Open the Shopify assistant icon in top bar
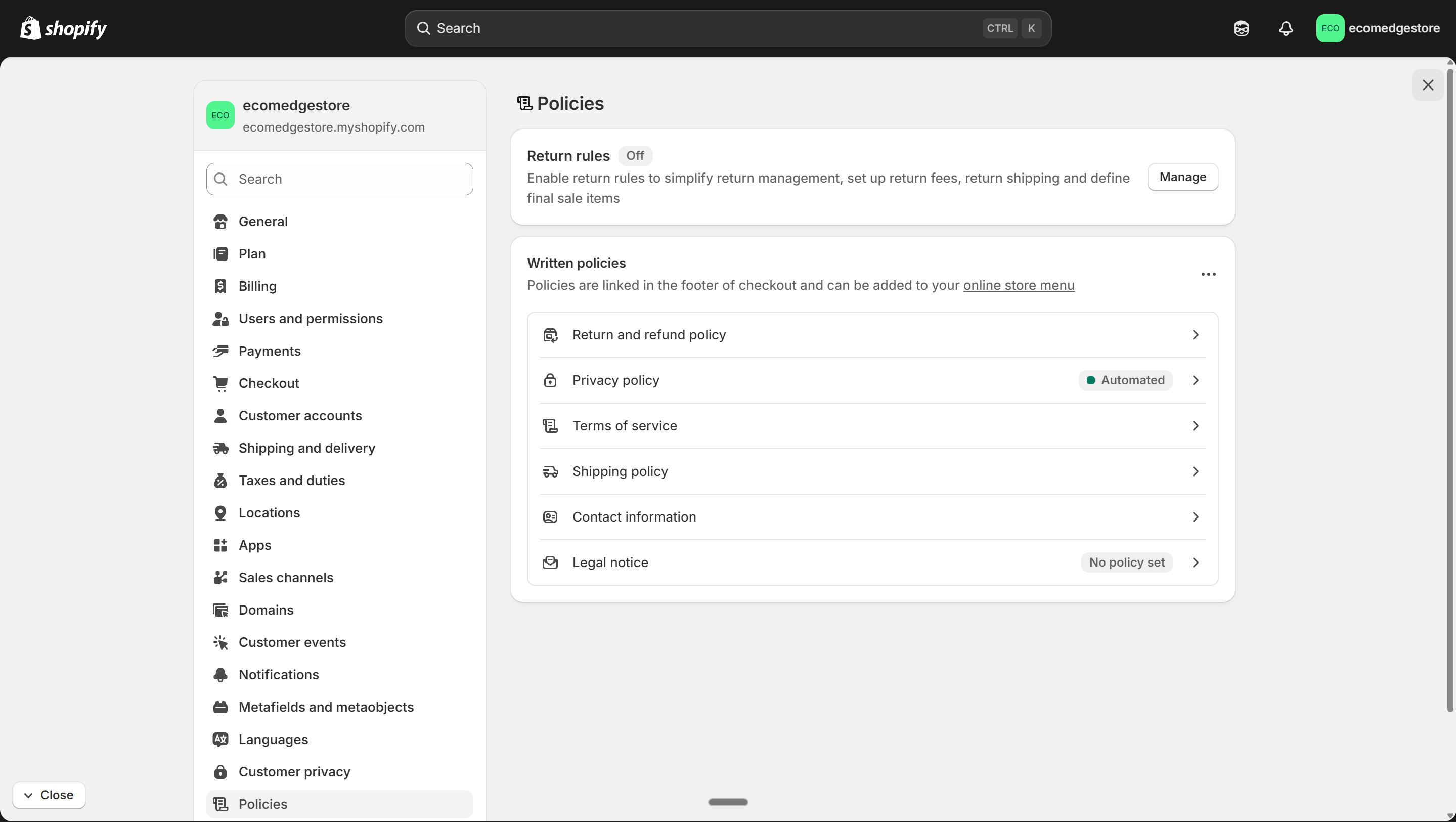1456x822 pixels. [1241, 28]
